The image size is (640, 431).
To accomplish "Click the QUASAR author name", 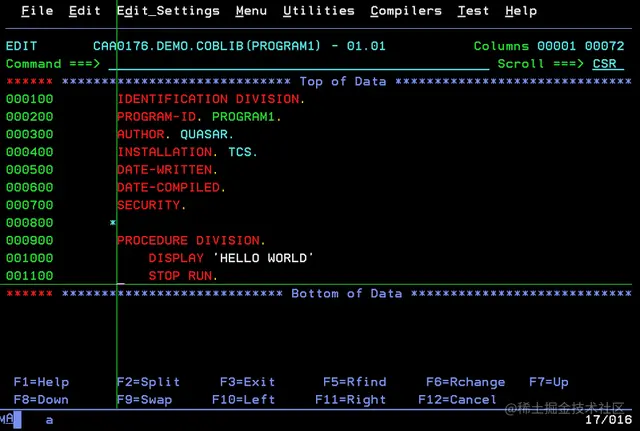I will pos(204,134).
